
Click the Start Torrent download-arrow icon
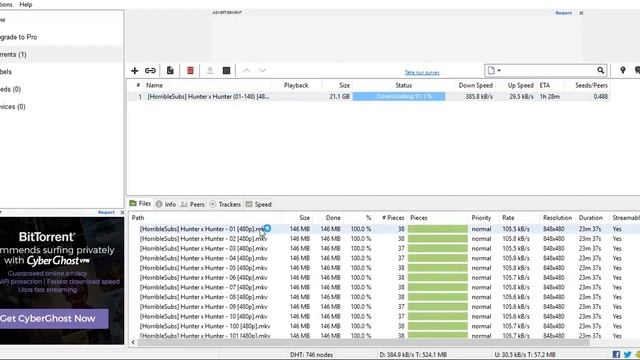tap(210, 71)
